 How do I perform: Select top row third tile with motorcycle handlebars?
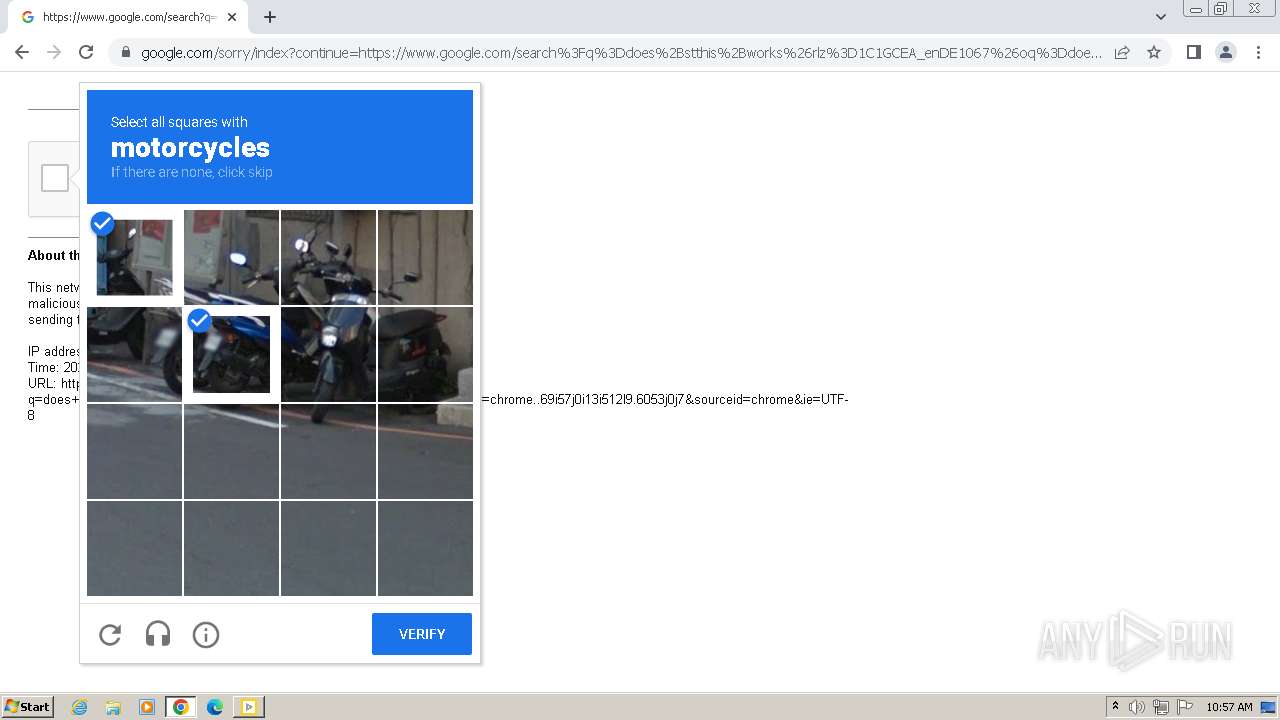pyautogui.click(x=328, y=257)
